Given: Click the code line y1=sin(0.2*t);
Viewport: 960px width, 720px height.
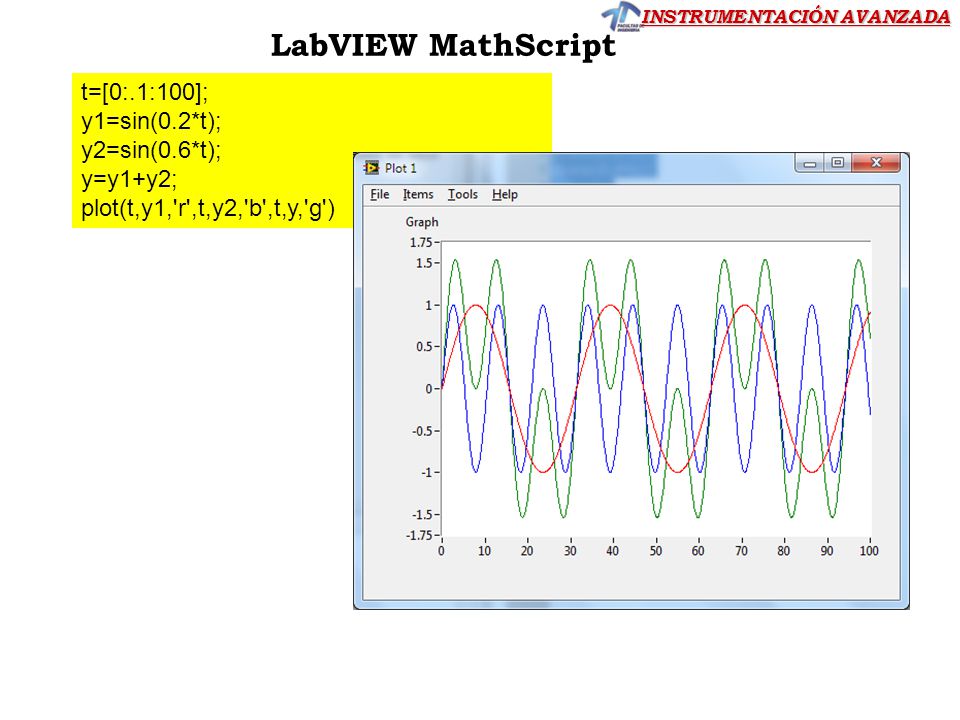Looking at the screenshot, I should [151, 121].
